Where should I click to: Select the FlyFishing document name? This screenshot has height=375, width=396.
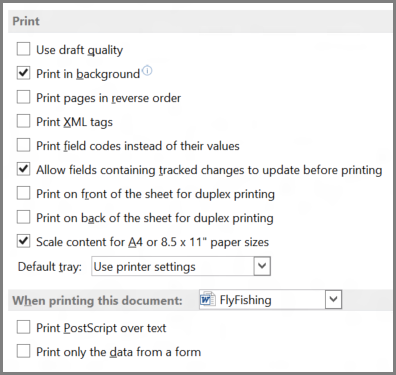[245, 300]
